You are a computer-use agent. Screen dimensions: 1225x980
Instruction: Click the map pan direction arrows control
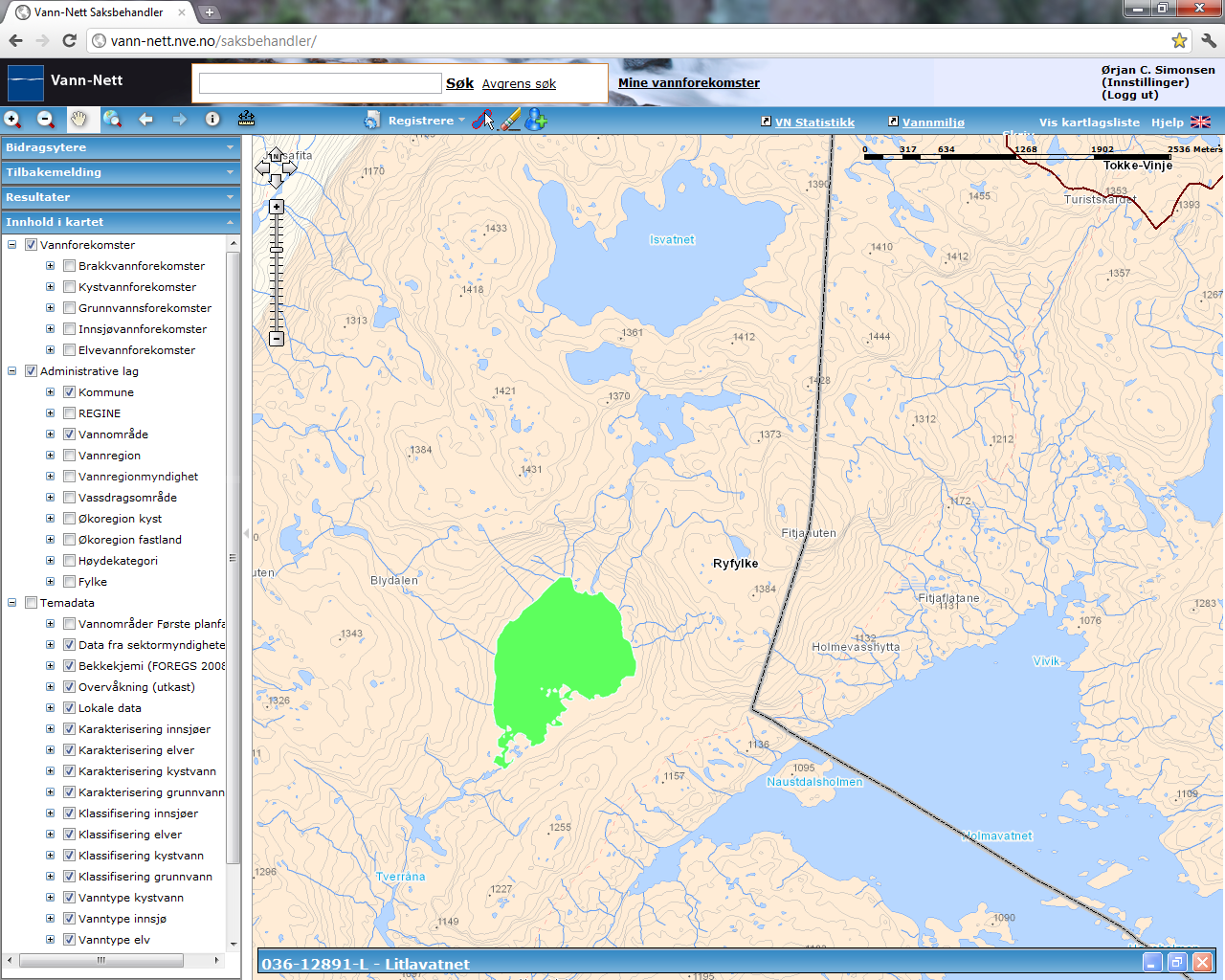[276, 167]
